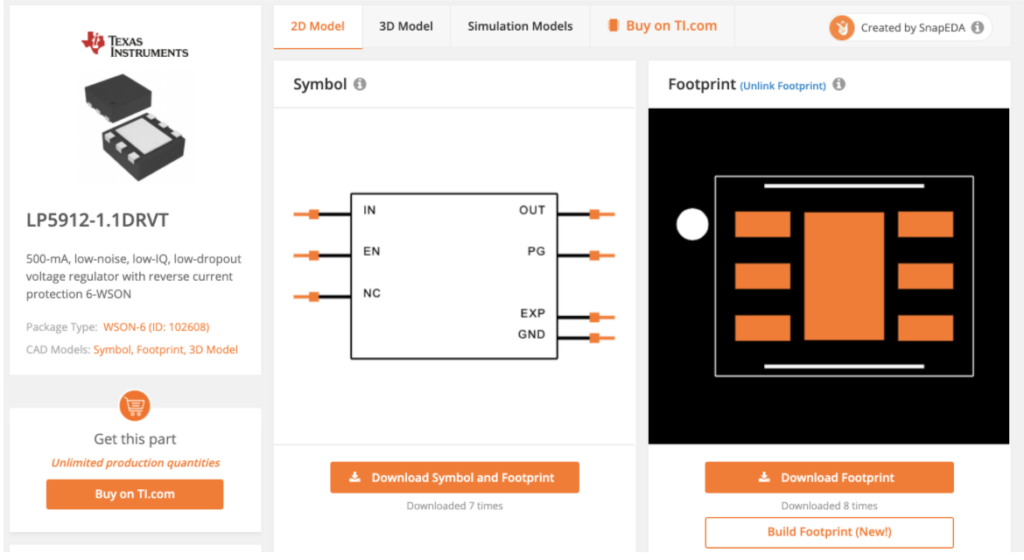Click the EN pin on the symbol
The image size is (1024, 560).
pyautogui.click(x=322, y=255)
